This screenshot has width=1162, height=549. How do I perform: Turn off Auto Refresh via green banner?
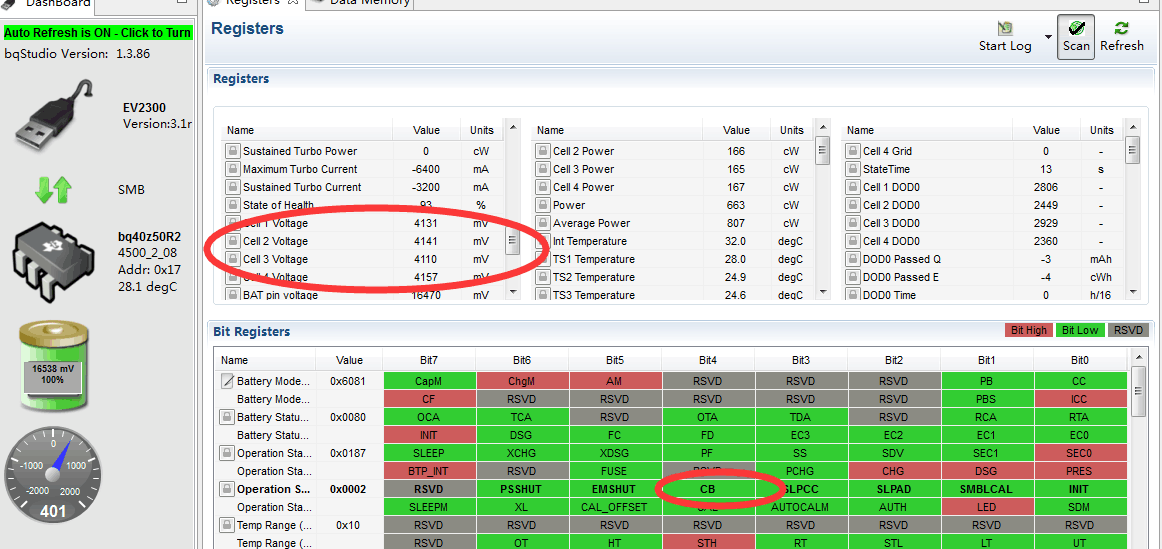98,33
